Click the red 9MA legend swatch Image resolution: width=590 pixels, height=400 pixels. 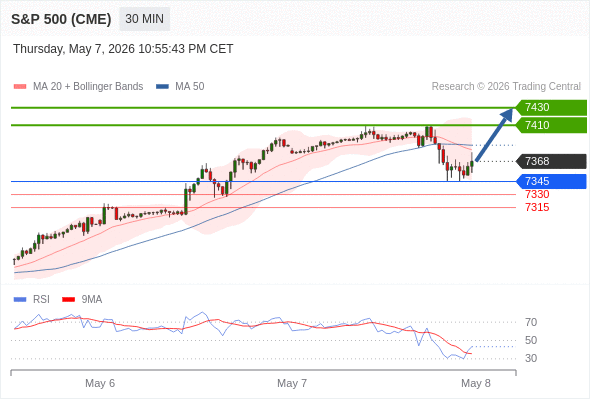click(68, 300)
